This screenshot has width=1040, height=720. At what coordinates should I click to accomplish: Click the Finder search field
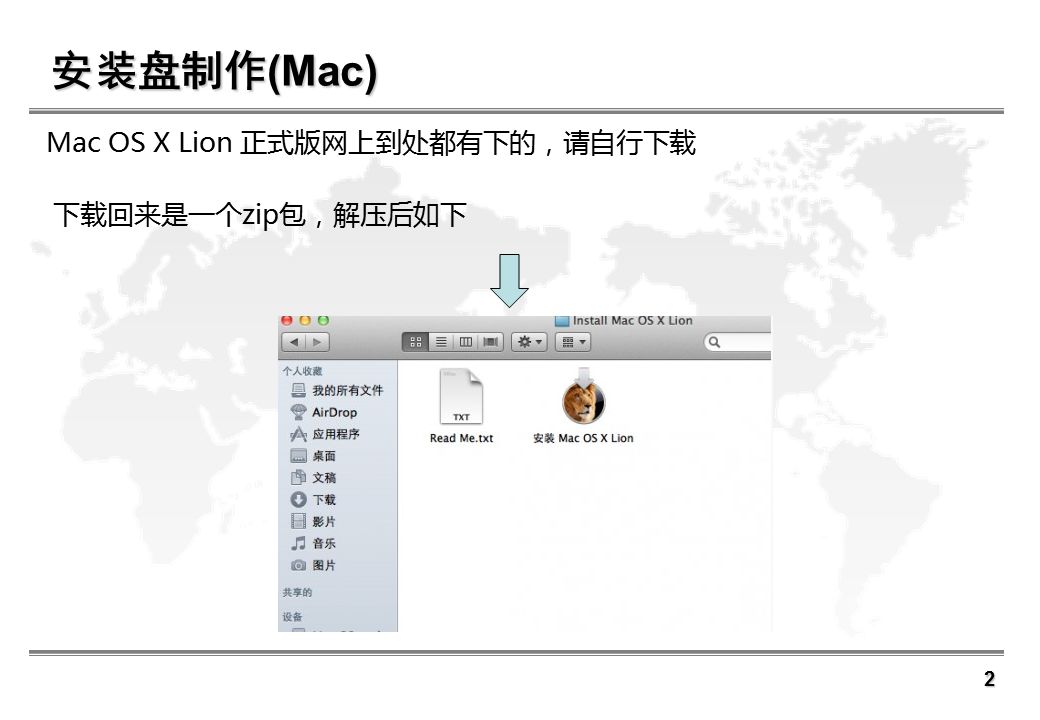pos(738,342)
